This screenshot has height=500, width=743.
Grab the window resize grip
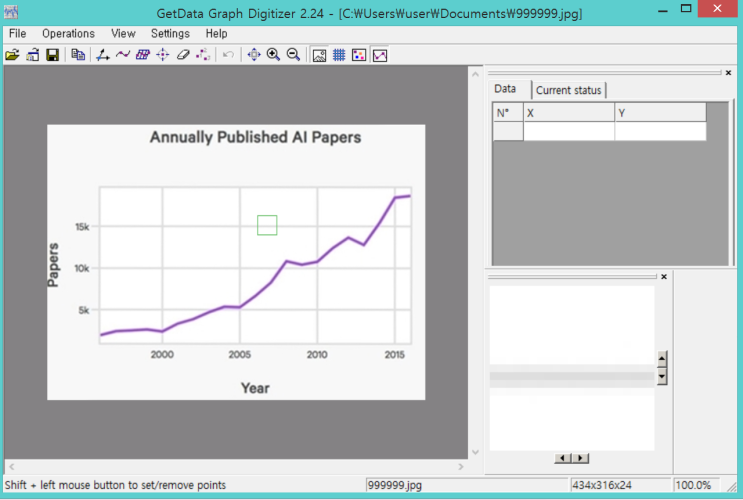click(733, 487)
